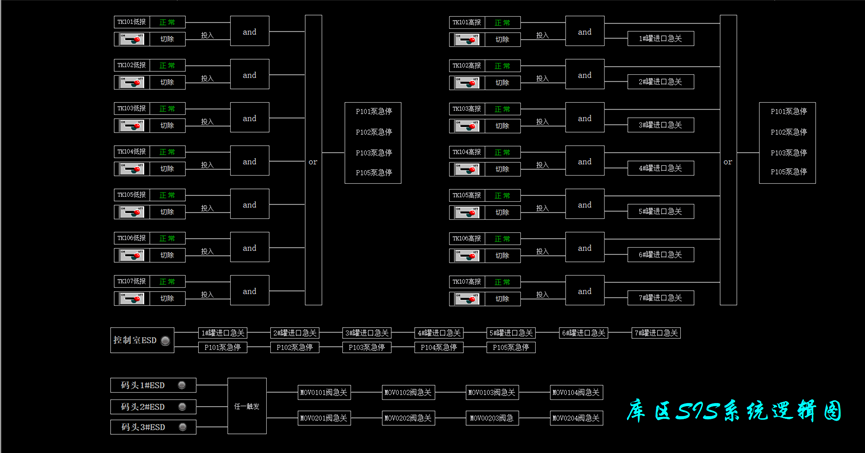Click the TK107高报 switch icon
The width and height of the screenshot is (865, 453).
(x=466, y=299)
